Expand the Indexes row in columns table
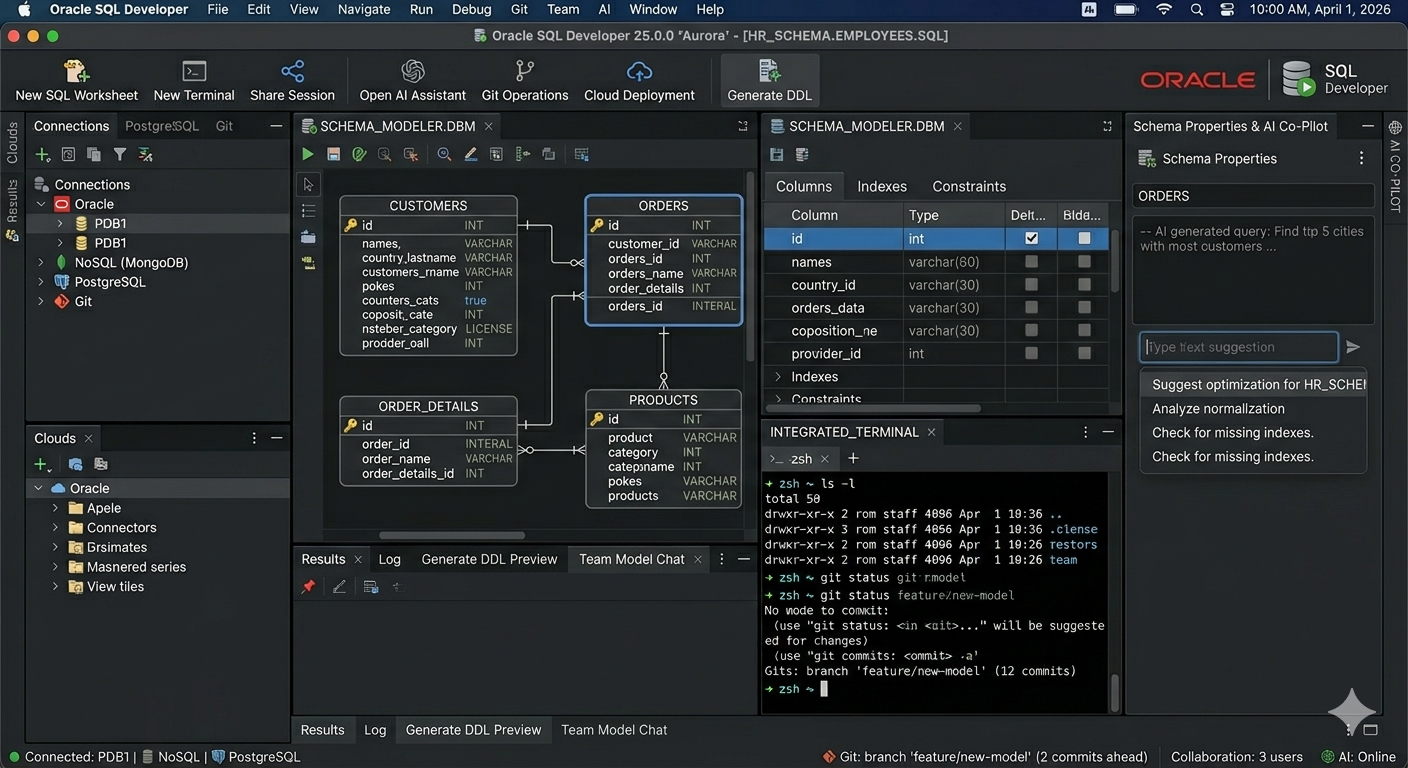 (778, 377)
